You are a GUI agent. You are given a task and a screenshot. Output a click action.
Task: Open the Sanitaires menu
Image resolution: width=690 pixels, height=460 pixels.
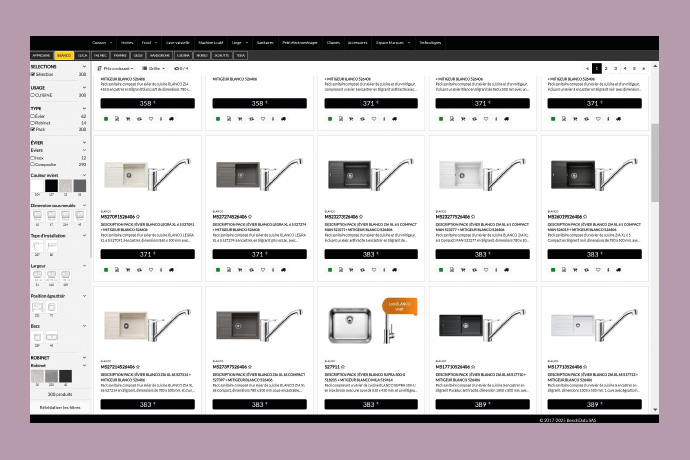tap(265, 43)
